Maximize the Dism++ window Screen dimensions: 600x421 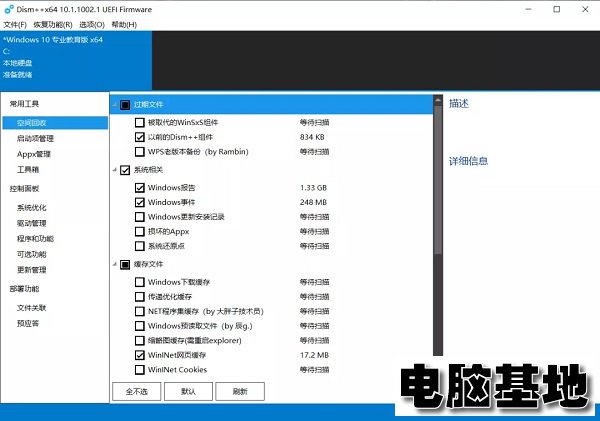pyautogui.click(x=557, y=9)
